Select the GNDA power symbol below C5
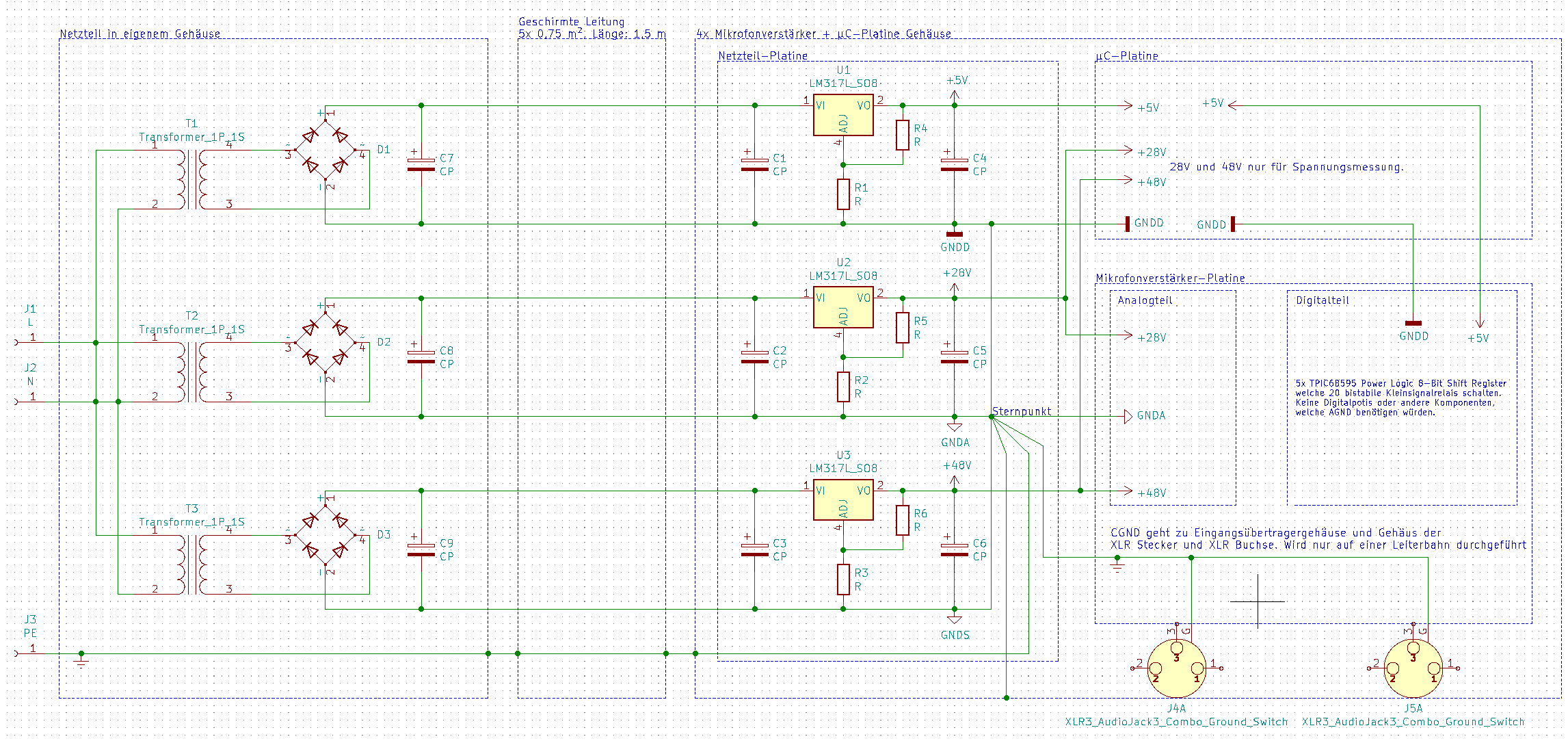Screen dimensions: 1568x741 pyautogui.click(x=955, y=428)
